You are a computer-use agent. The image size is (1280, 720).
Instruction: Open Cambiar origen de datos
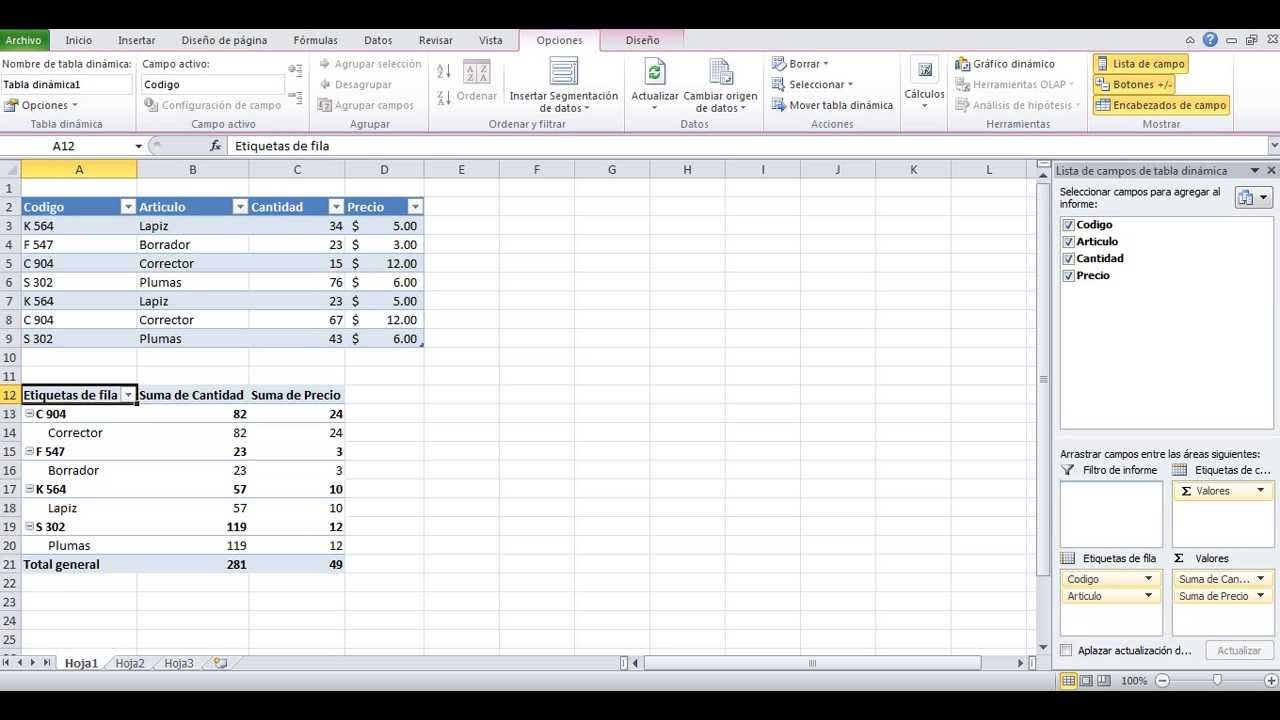[721, 86]
